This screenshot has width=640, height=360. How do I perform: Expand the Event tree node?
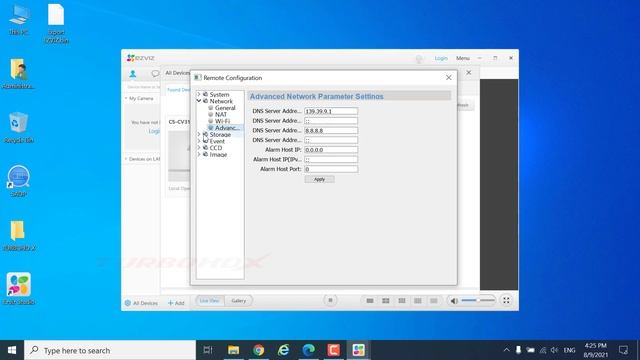pos(199,141)
